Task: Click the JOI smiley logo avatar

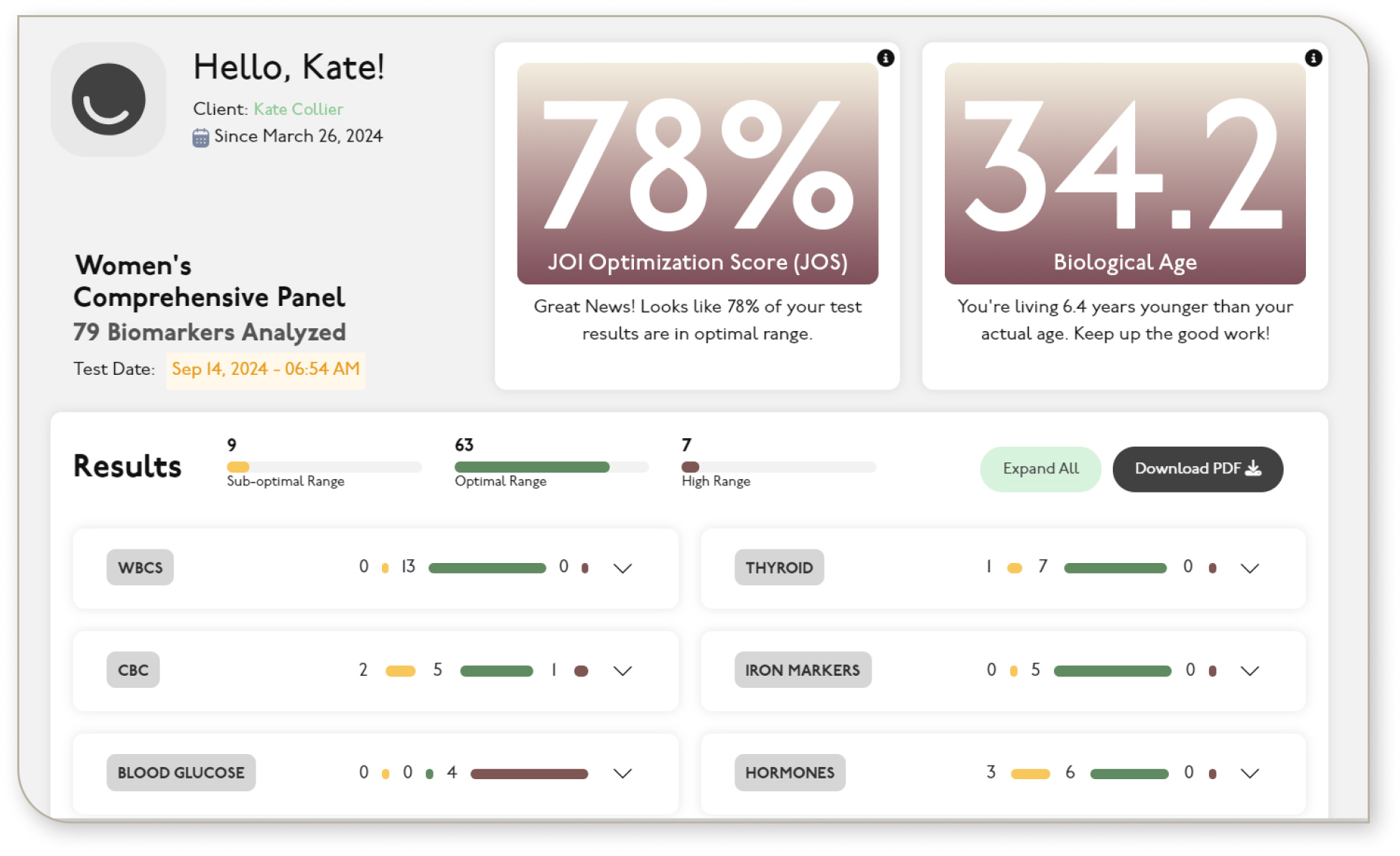Action: point(108,99)
